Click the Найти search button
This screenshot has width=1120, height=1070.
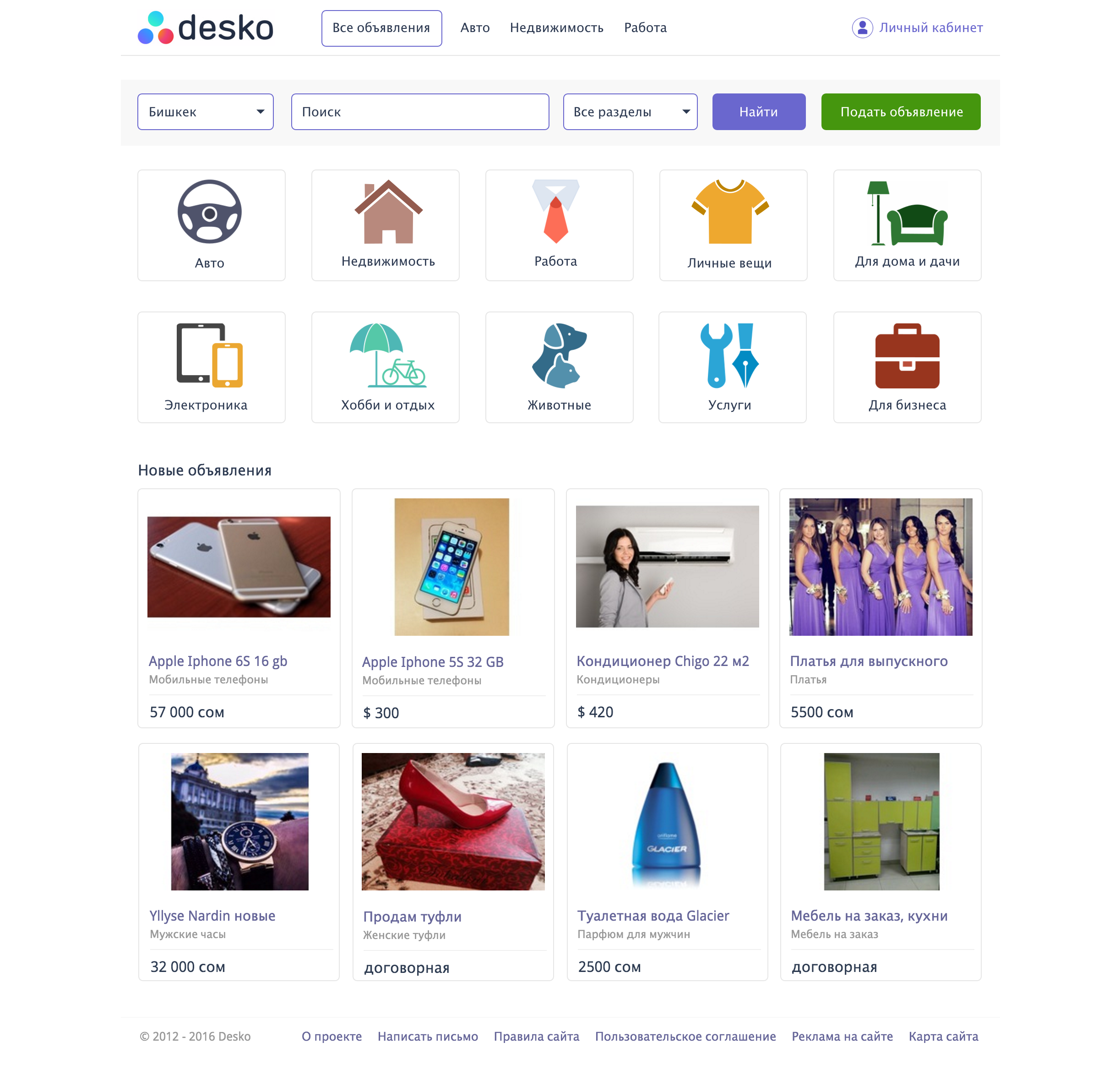click(758, 112)
